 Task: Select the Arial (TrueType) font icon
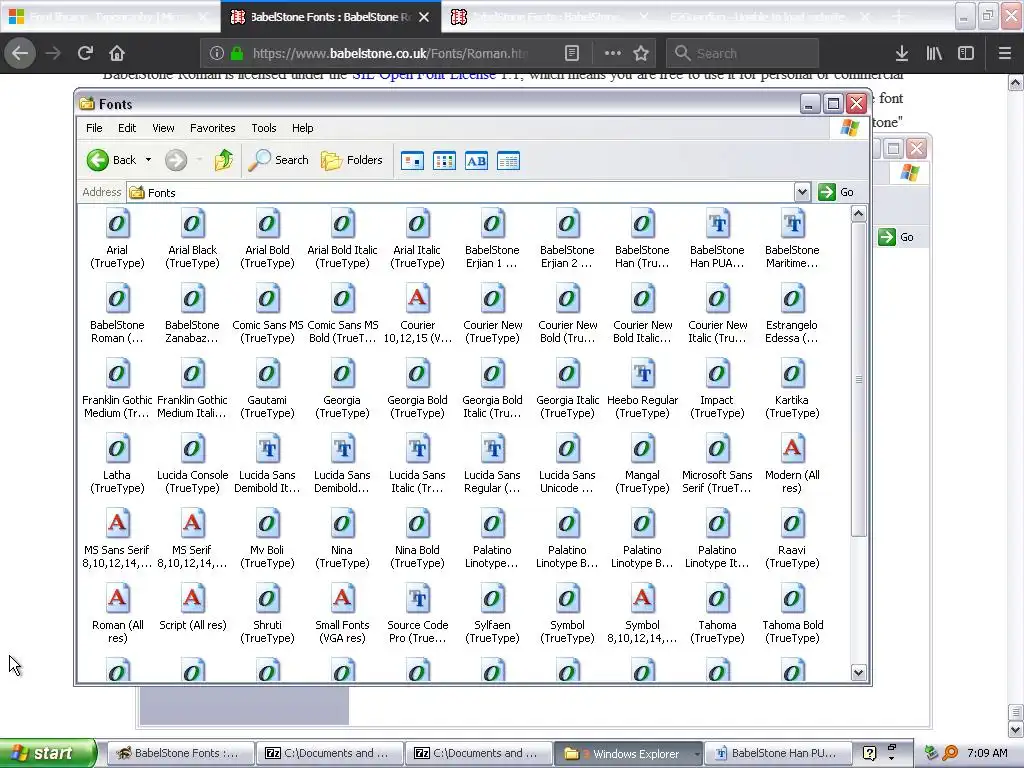(x=117, y=224)
